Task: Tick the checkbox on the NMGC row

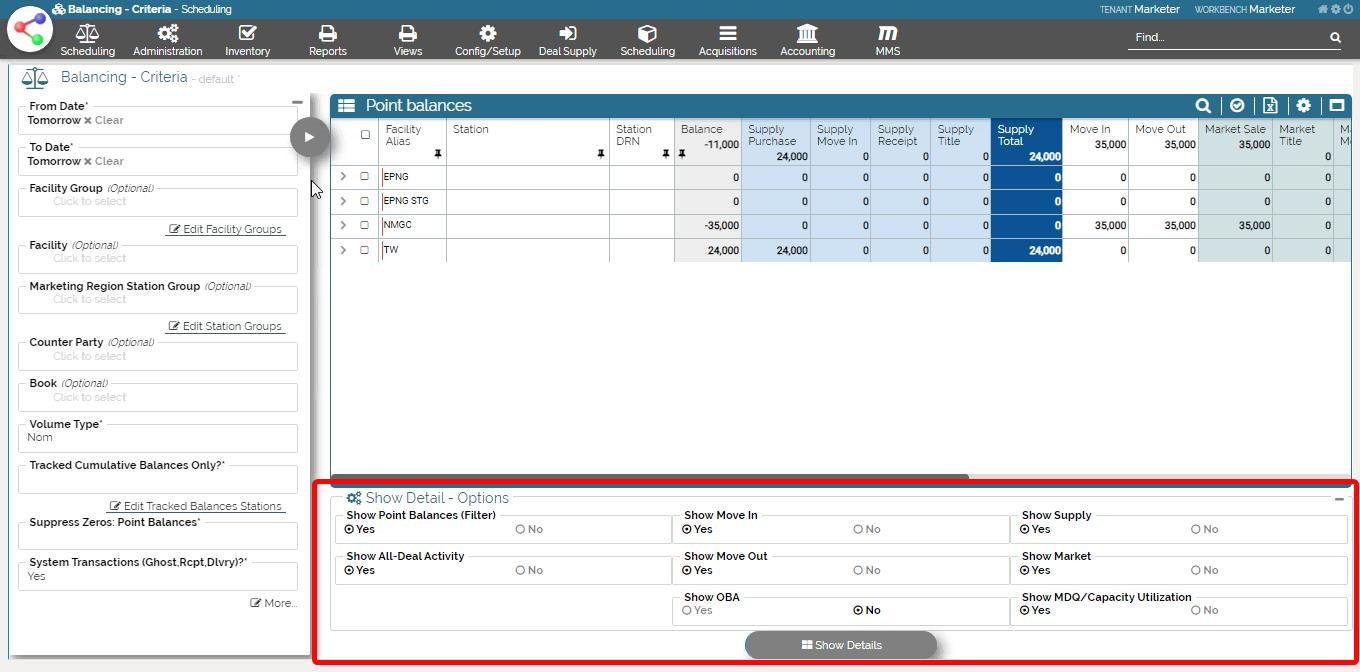Action: (364, 226)
